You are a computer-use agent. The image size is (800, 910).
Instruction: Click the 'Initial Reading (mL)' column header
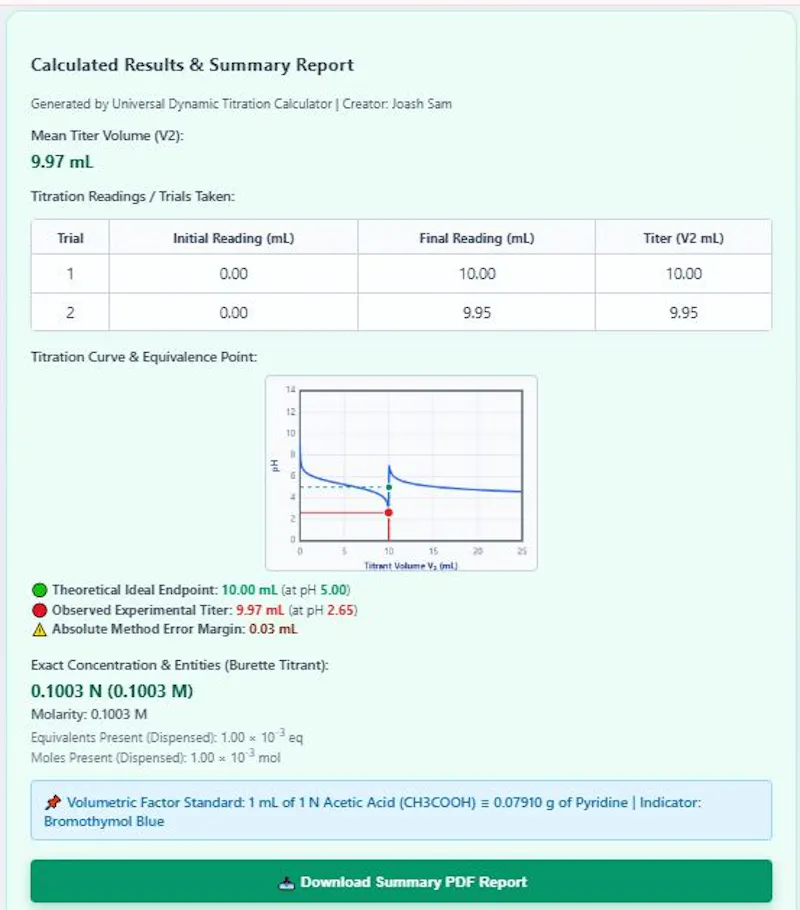pos(233,238)
